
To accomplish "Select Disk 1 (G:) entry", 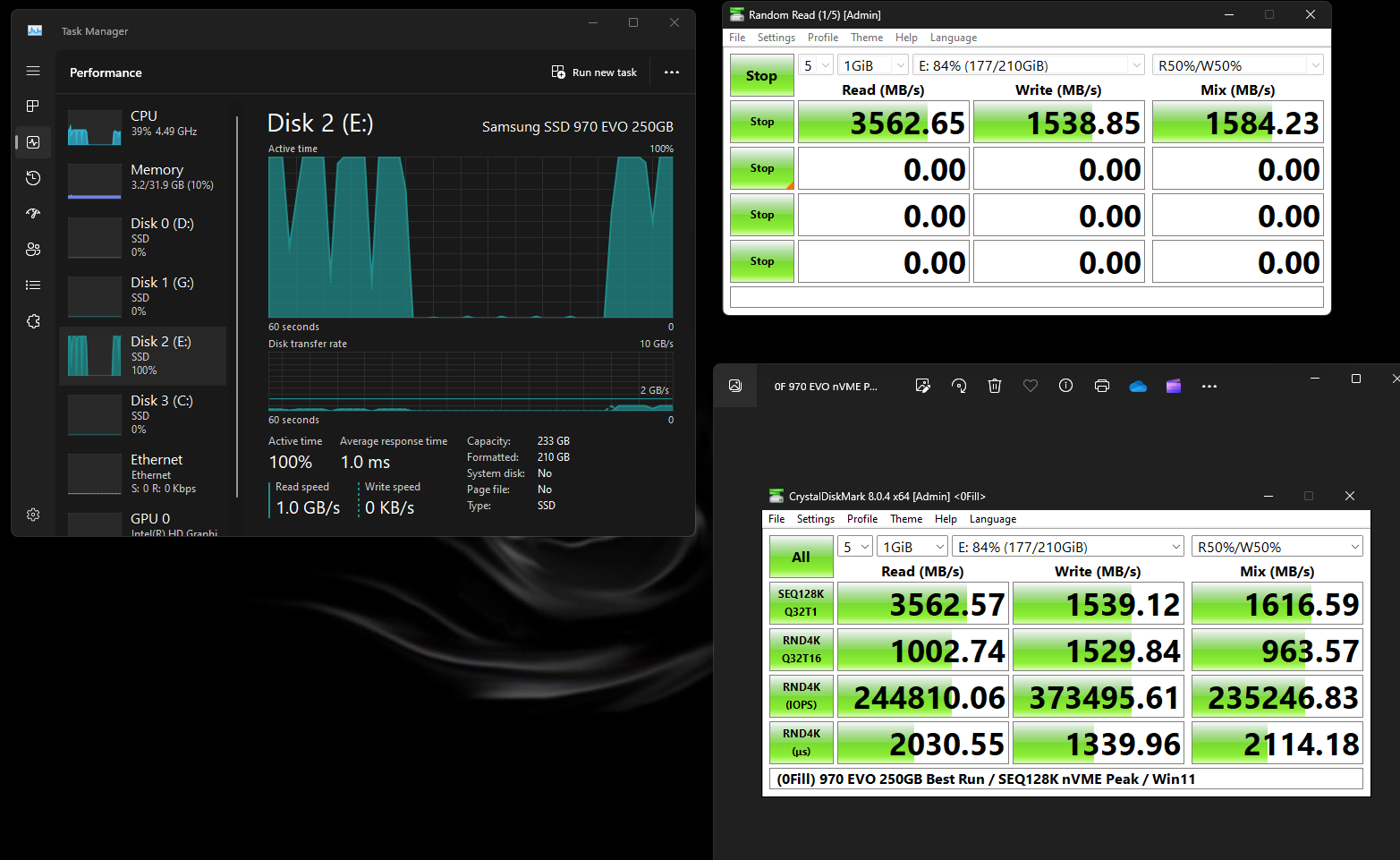I will (143, 296).
